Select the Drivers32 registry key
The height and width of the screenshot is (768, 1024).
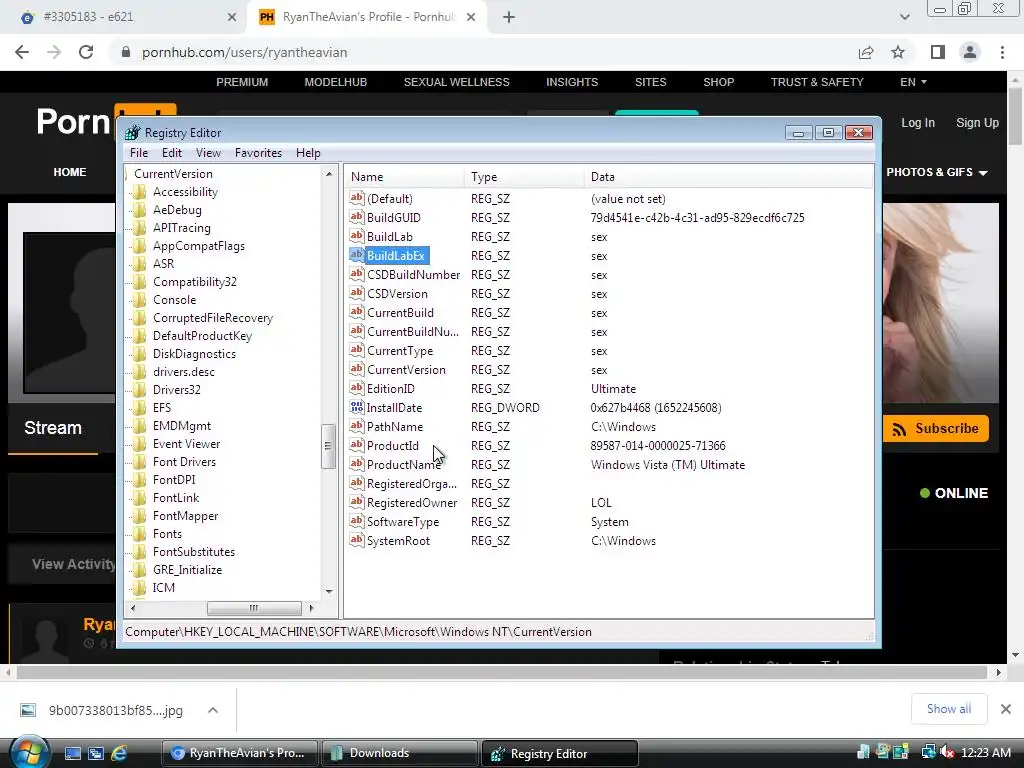coord(176,390)
